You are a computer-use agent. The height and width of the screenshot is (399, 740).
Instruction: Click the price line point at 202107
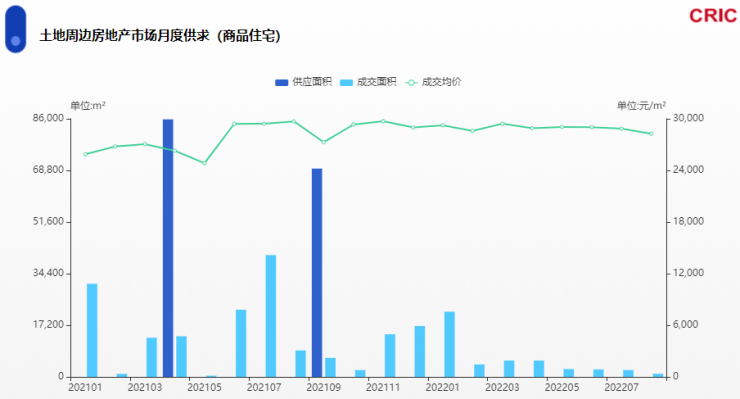point(264,124)
